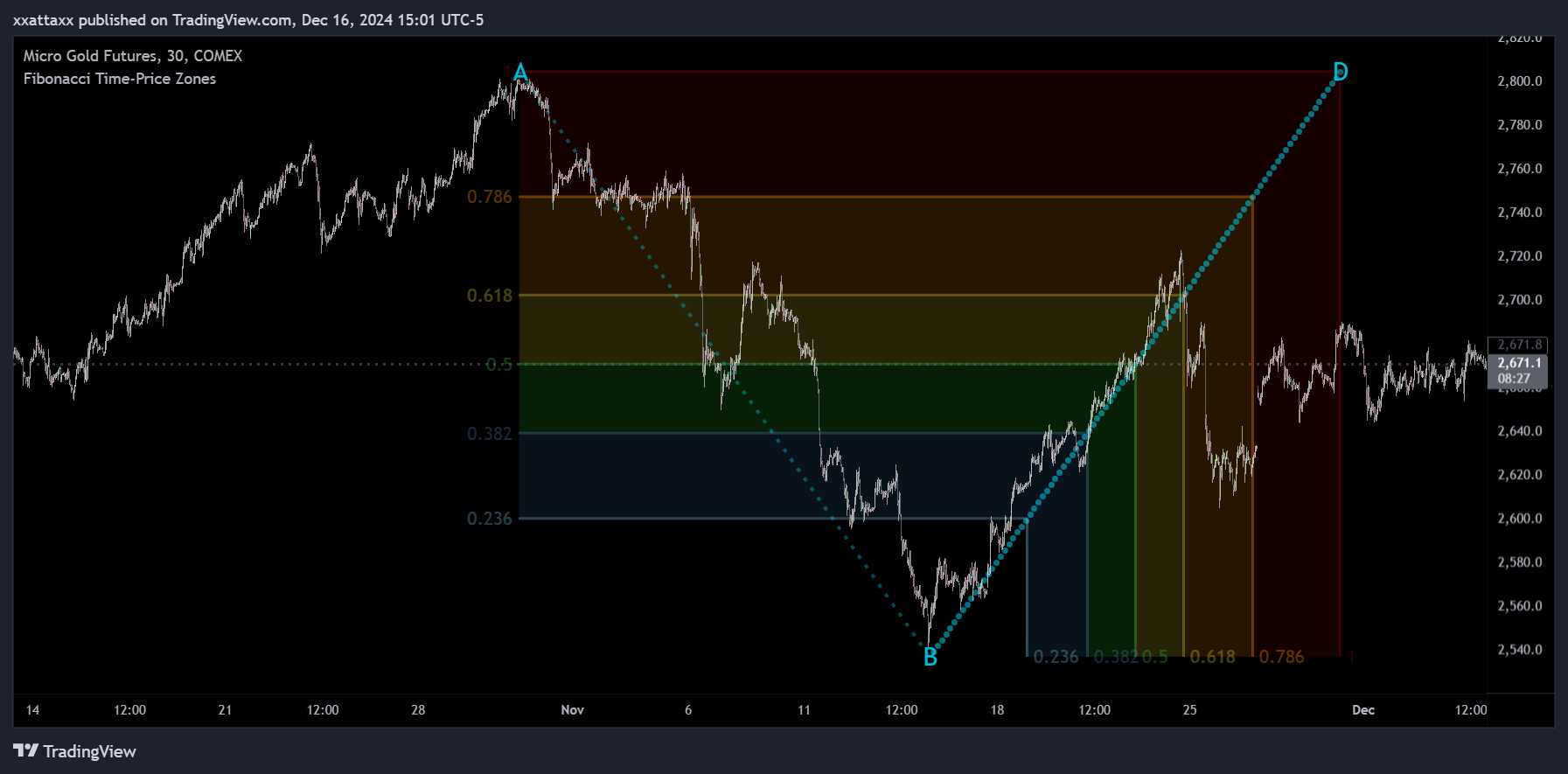Click the 2,700.0 price axis value
Viewport: 1568px width, 774px height.
pos(1520,300)
